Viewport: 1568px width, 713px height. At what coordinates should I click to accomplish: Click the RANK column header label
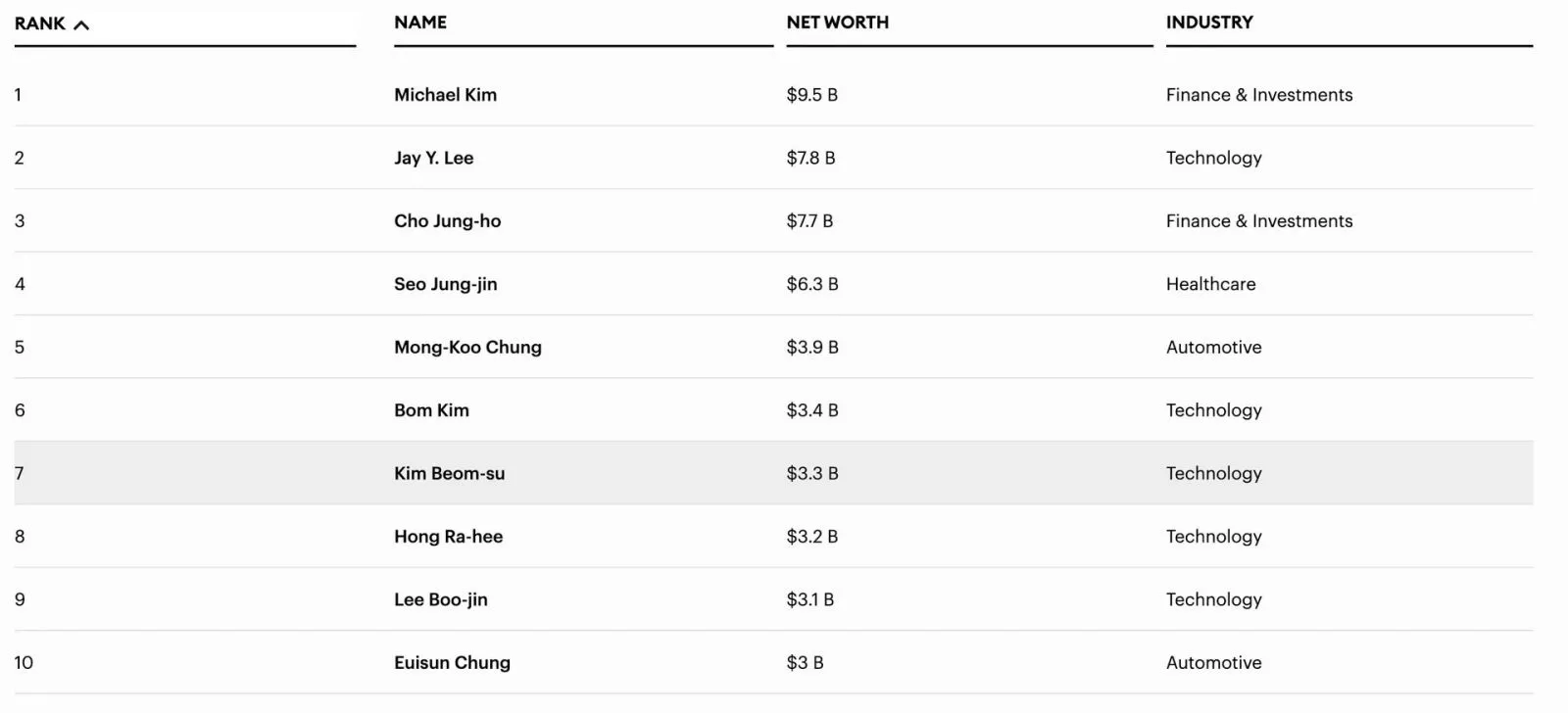click(x=40, y=24)
